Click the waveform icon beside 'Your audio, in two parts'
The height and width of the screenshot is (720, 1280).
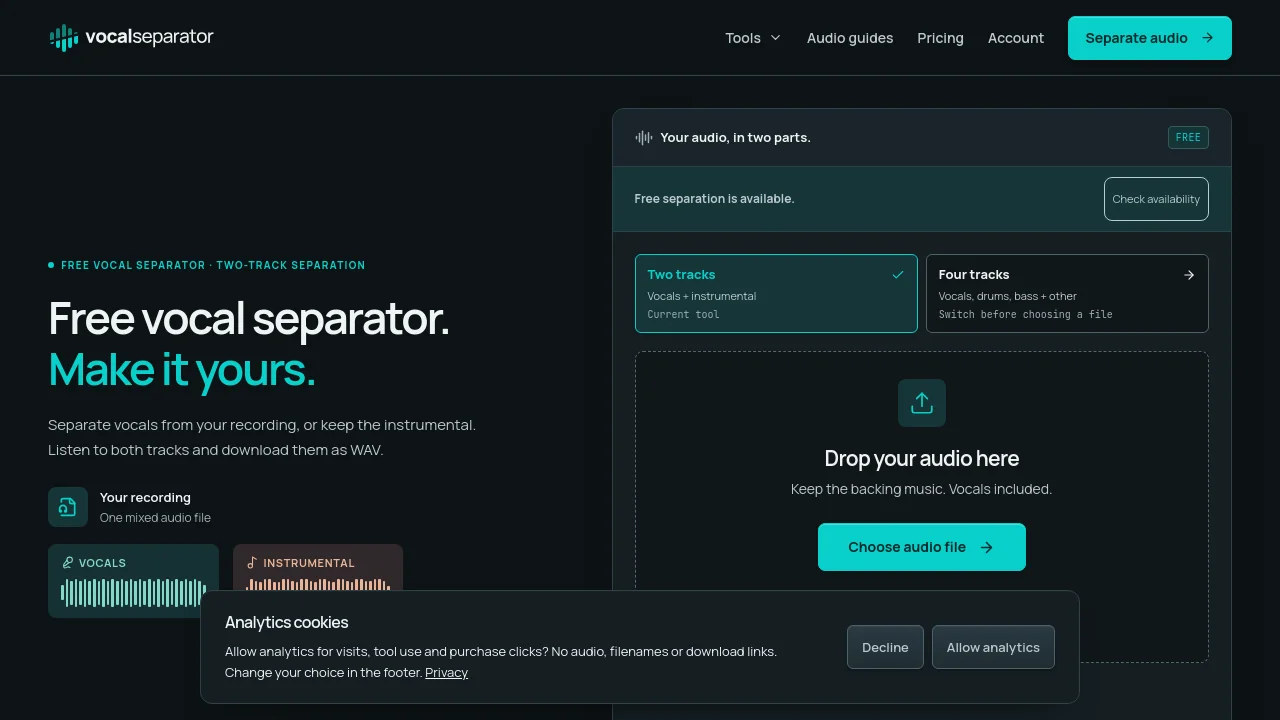644,138
